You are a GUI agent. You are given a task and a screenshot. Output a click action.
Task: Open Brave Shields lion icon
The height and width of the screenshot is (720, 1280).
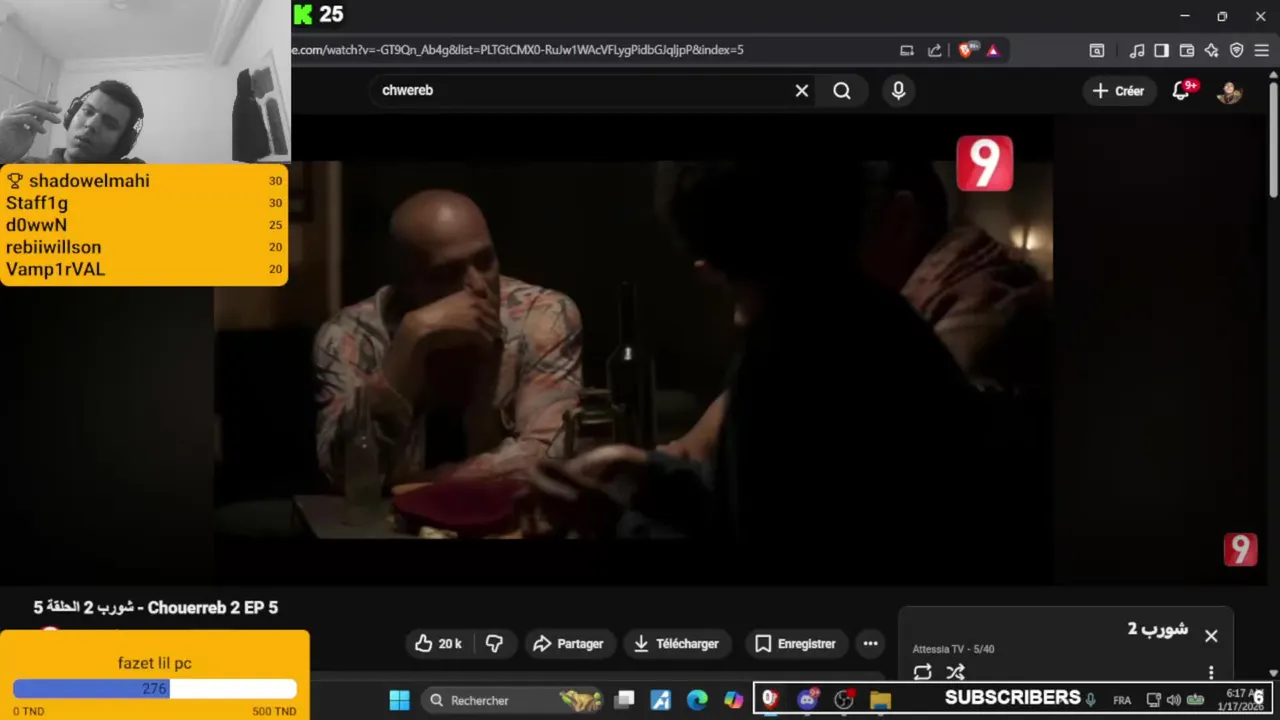[x=965, y=50]
